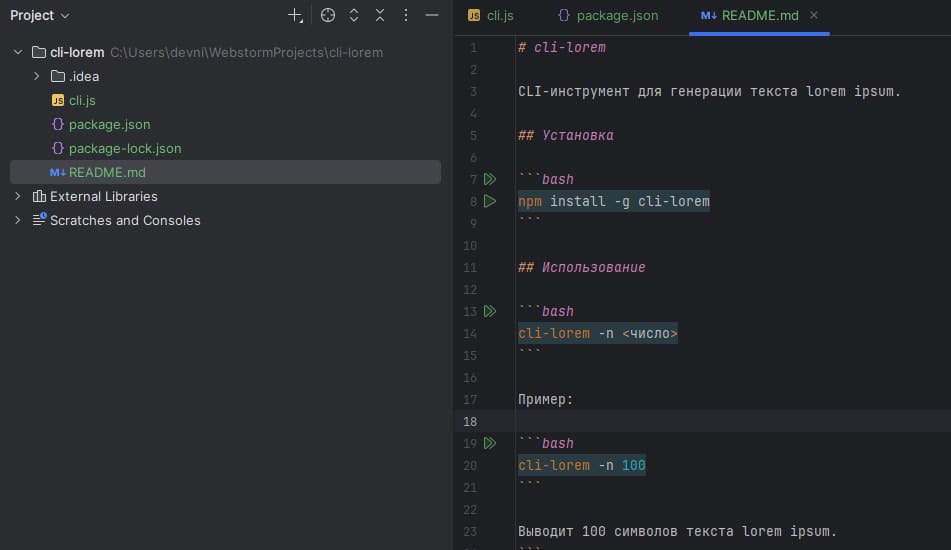Collapse the cli-lorem root folder
Image resolution: width=951 pixels, height=550 pixels.
(x=19, y=52)
